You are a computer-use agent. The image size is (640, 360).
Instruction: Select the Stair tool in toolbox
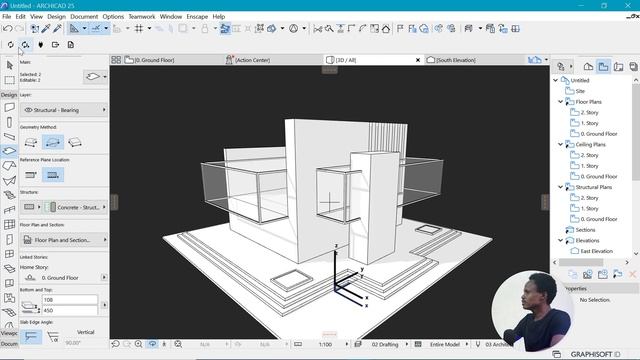[x=9, y=195]
